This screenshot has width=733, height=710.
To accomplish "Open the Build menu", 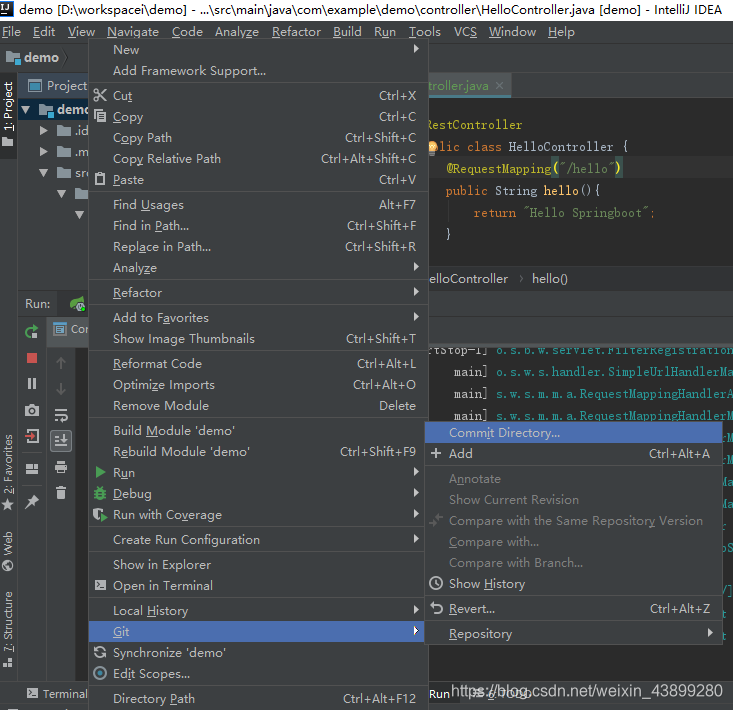I will [x=347, y=32].
